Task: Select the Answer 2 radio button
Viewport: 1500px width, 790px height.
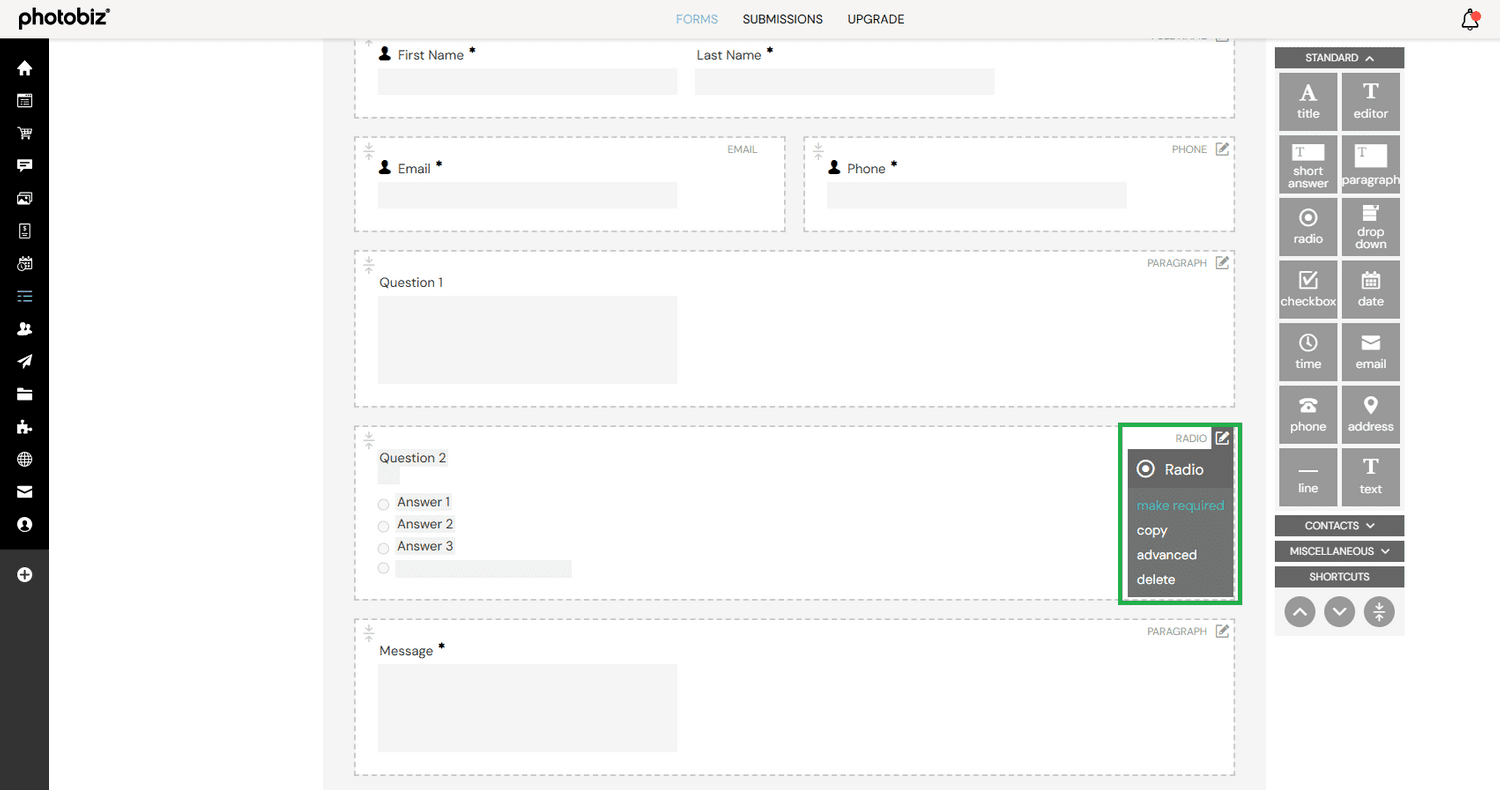Action: (x=383, y=526)
